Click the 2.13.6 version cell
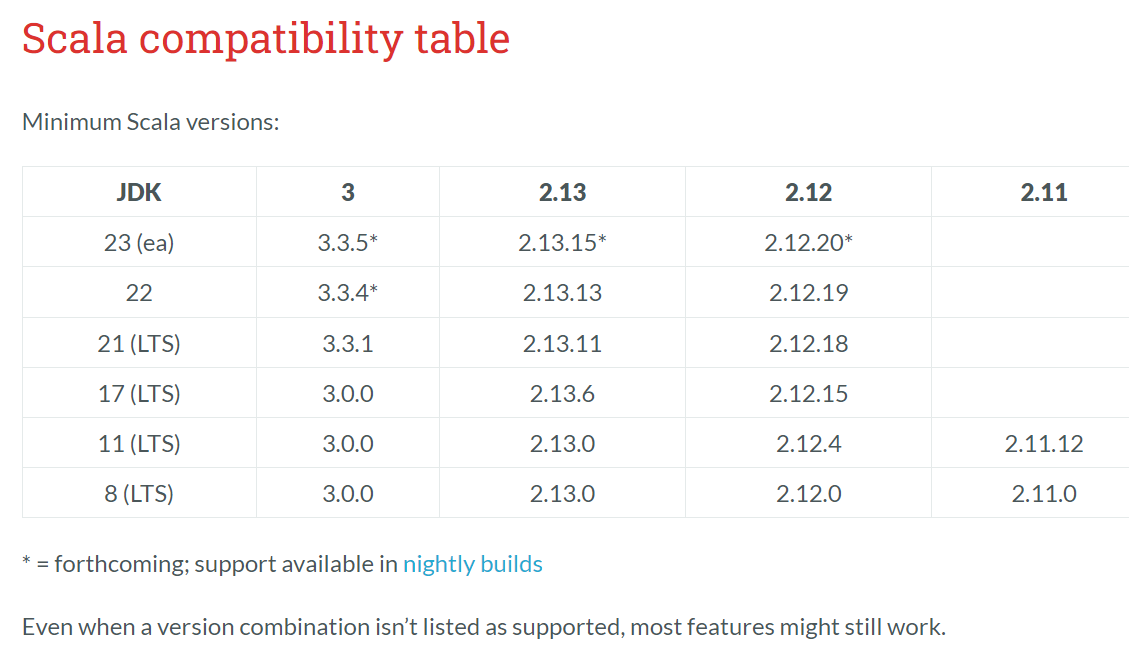Screen dimensions: 1129x650 click(x=562, y=394)
